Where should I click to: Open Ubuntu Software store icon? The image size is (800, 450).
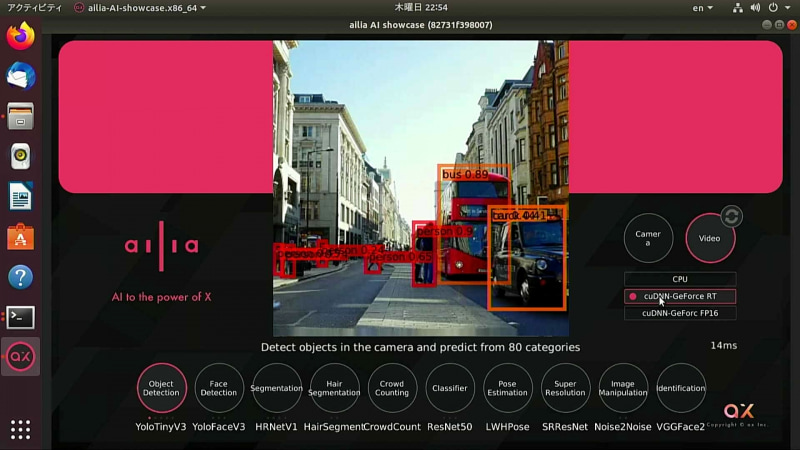tap(20, 237)
